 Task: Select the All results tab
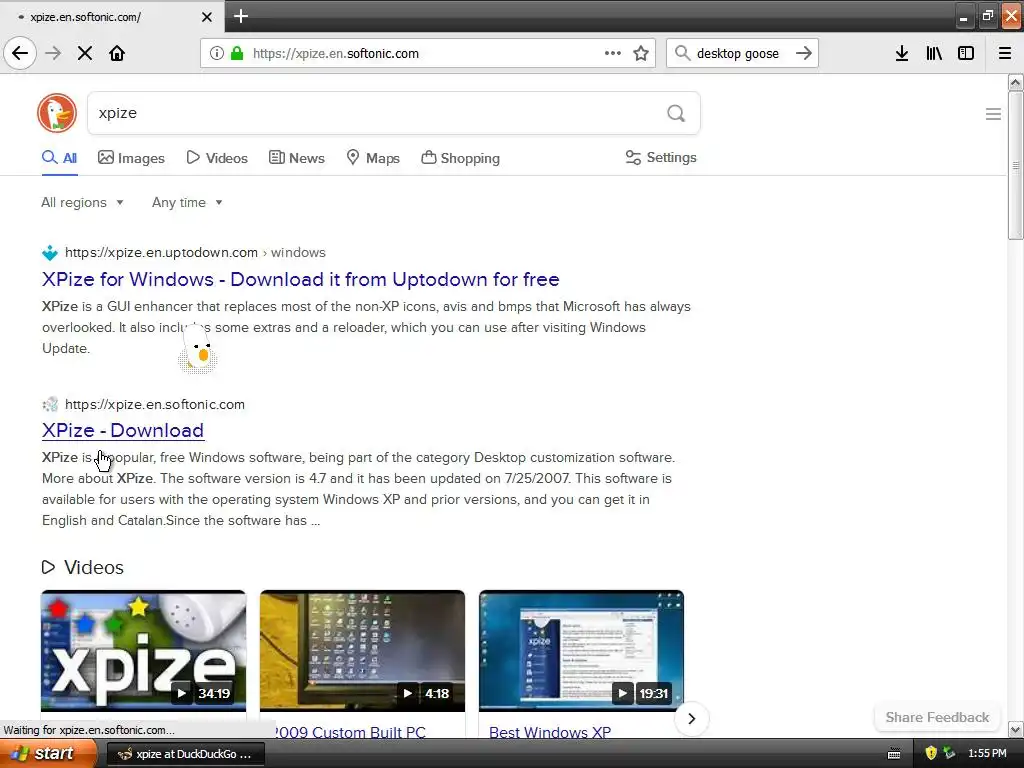59,158
